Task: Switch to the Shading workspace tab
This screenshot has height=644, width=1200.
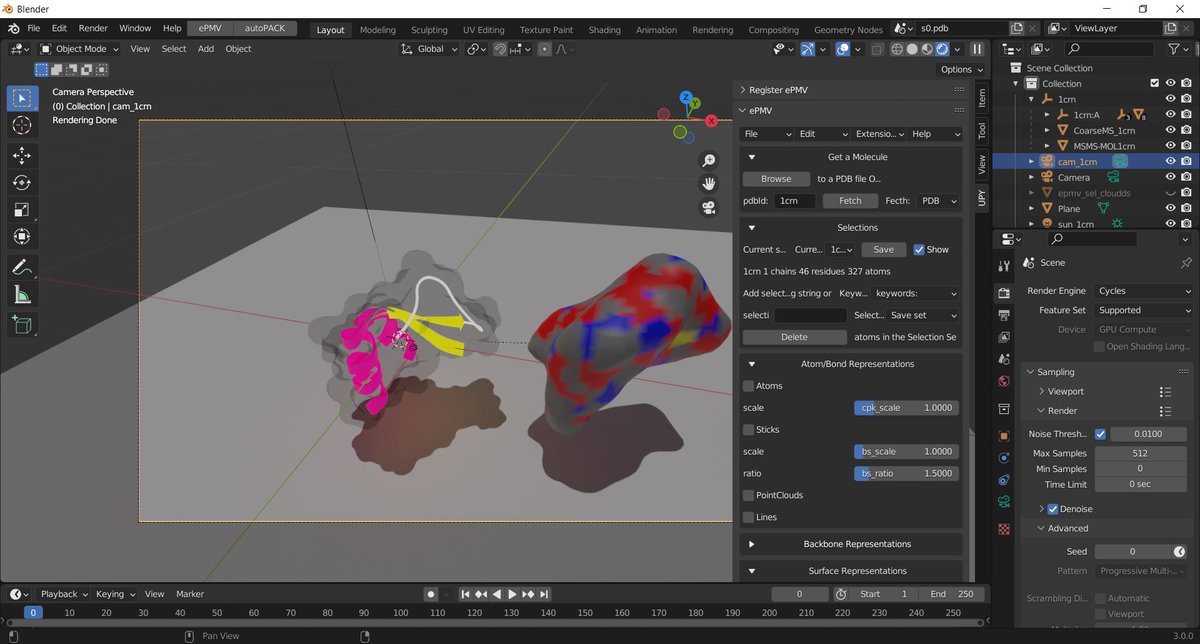Action: (x=604, y=30)
